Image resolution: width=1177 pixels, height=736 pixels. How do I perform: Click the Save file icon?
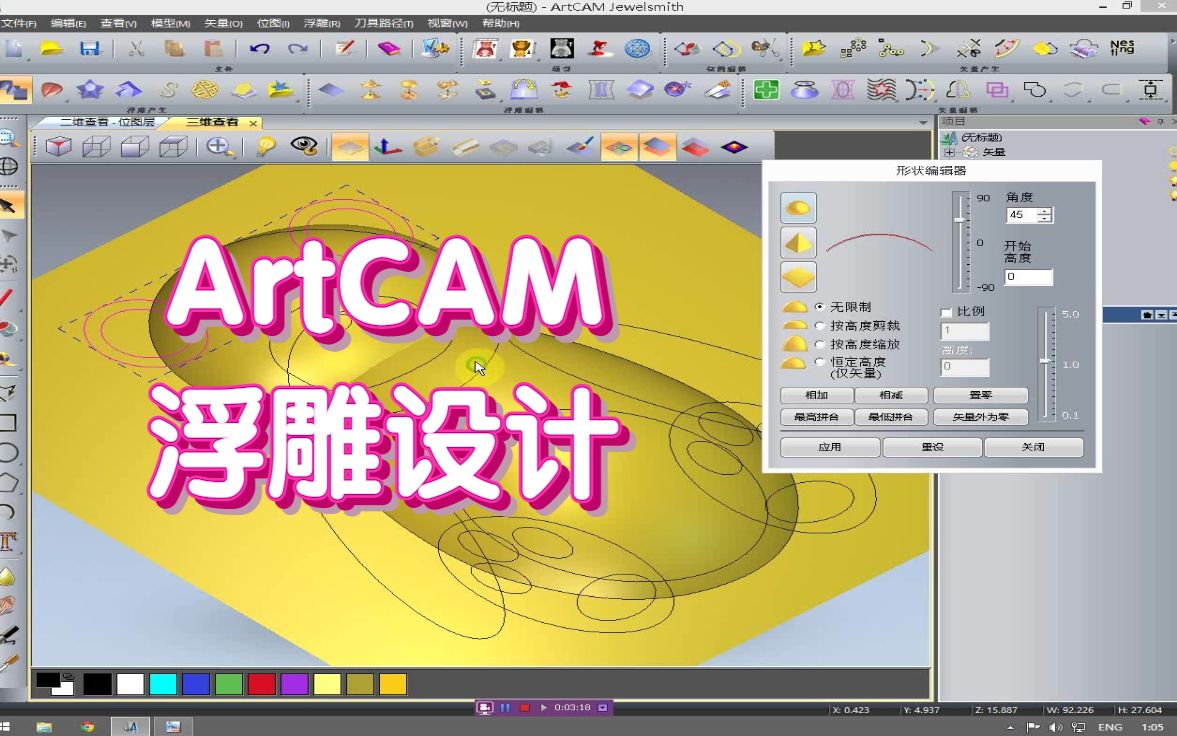(x=90, y=48)
